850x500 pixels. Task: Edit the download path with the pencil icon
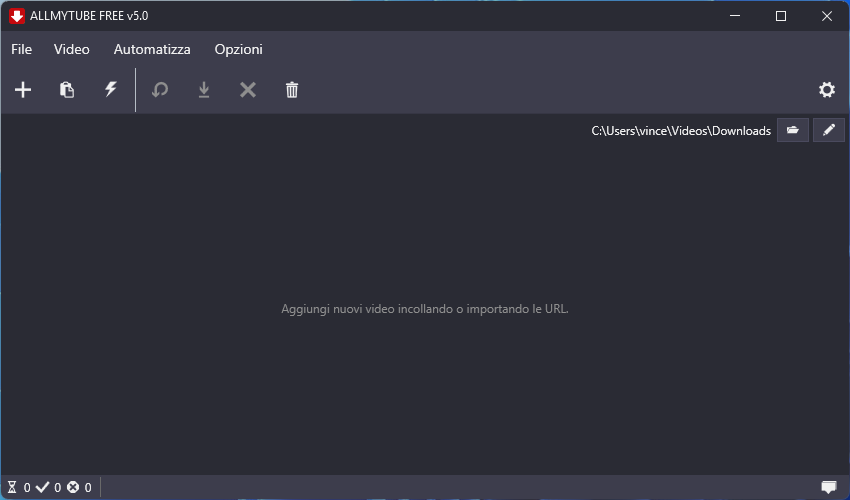(829, 131)
